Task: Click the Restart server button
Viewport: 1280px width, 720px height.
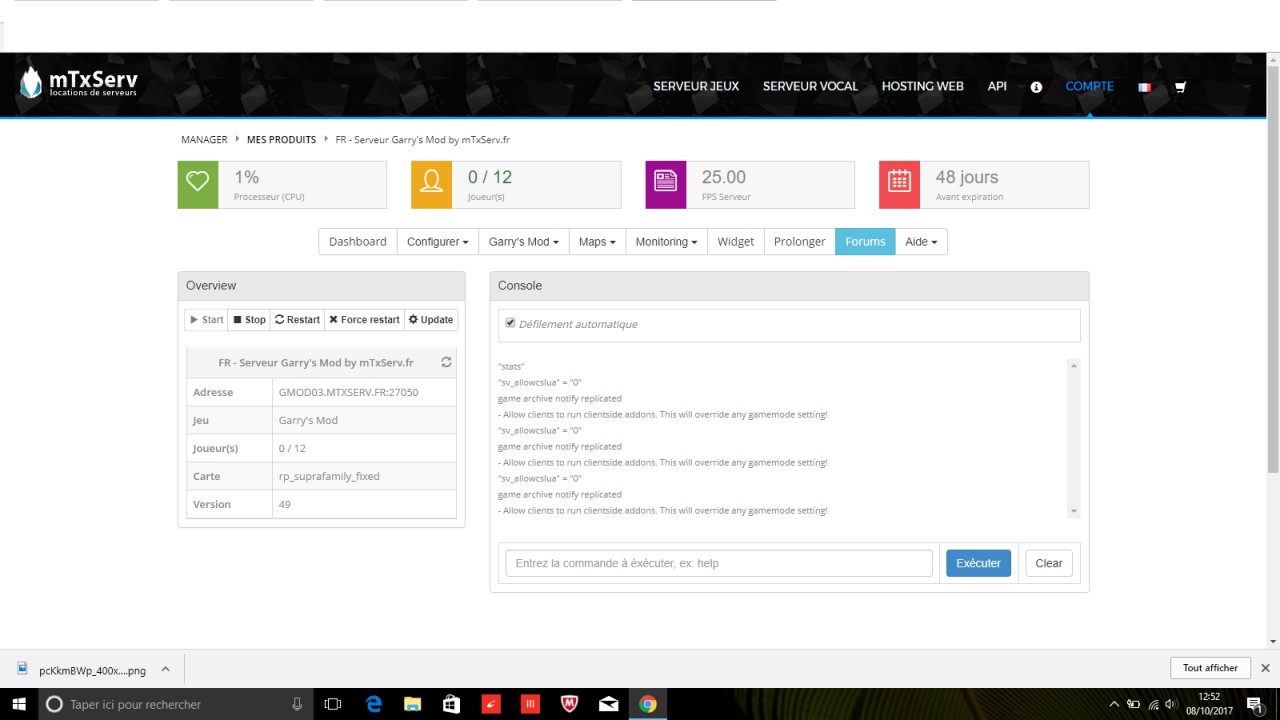Action: [x=297, y=320]
